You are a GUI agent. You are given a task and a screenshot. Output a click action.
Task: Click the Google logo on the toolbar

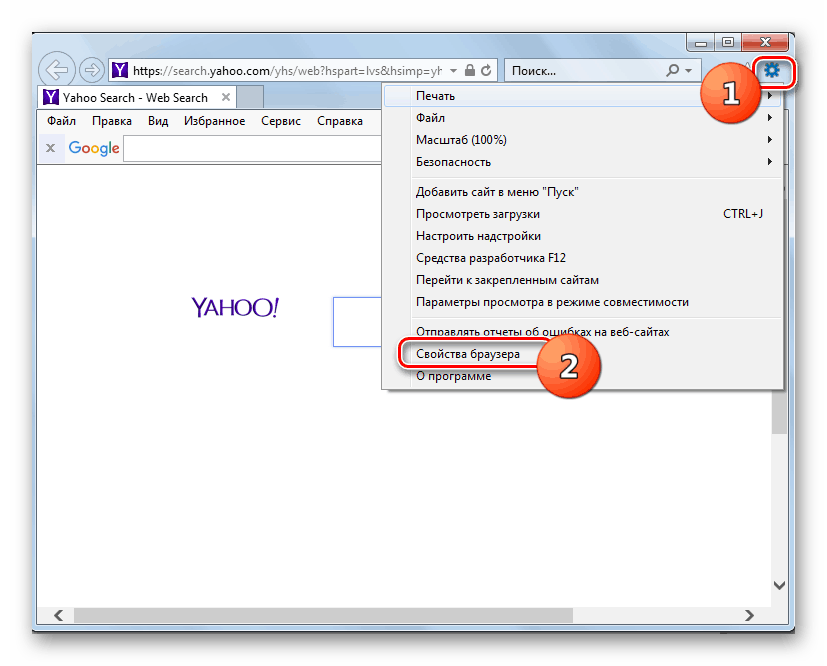(x=93, y=147)
